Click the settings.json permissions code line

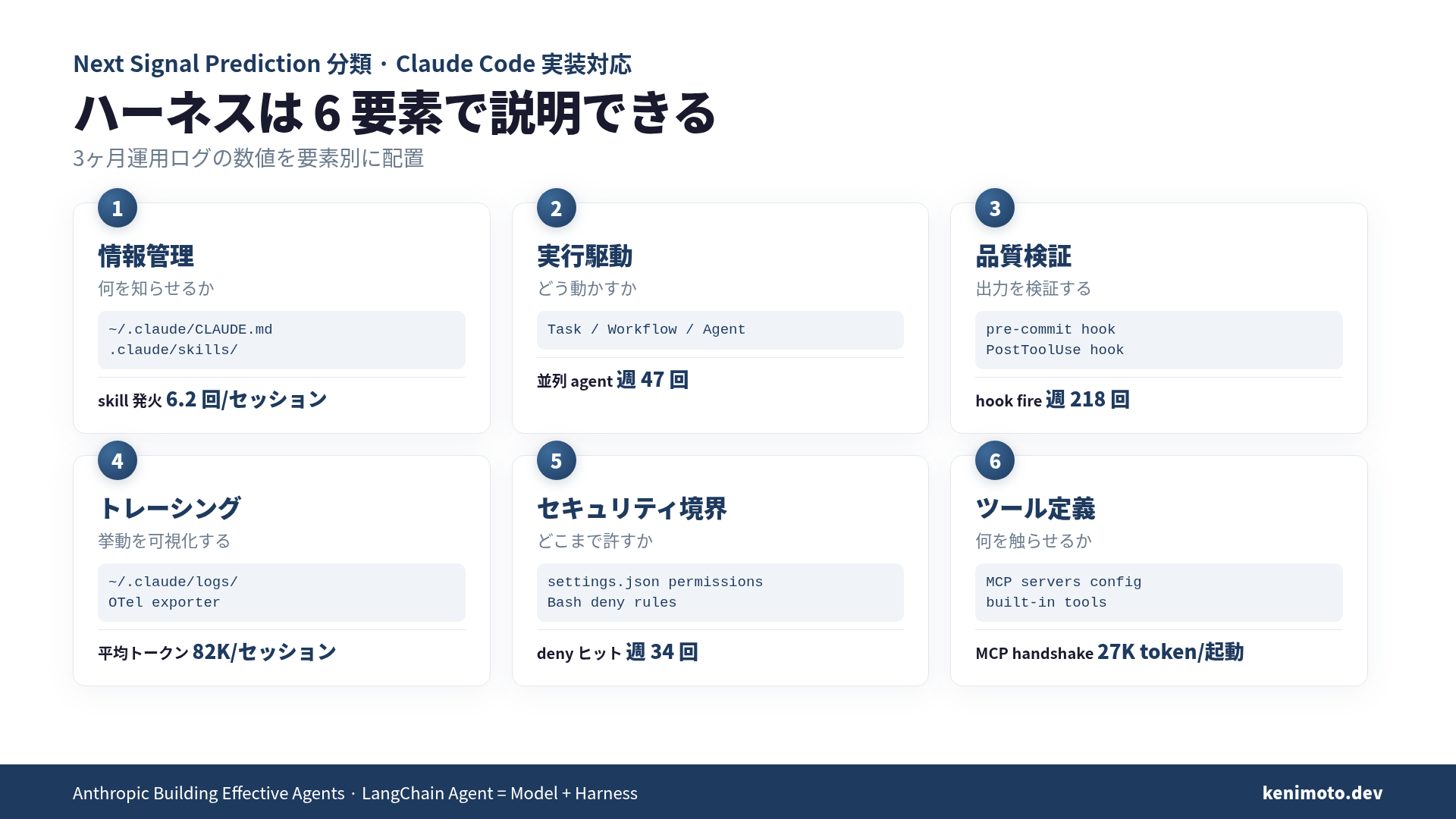click(655, 582)
